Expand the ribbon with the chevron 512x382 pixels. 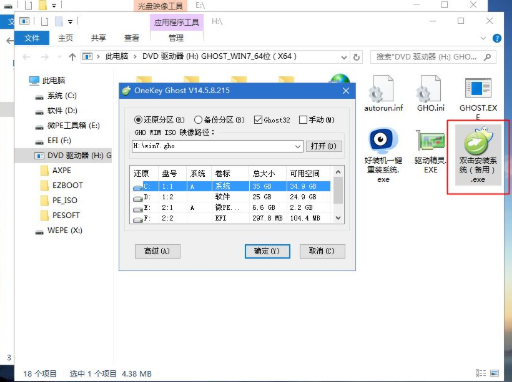483,38
